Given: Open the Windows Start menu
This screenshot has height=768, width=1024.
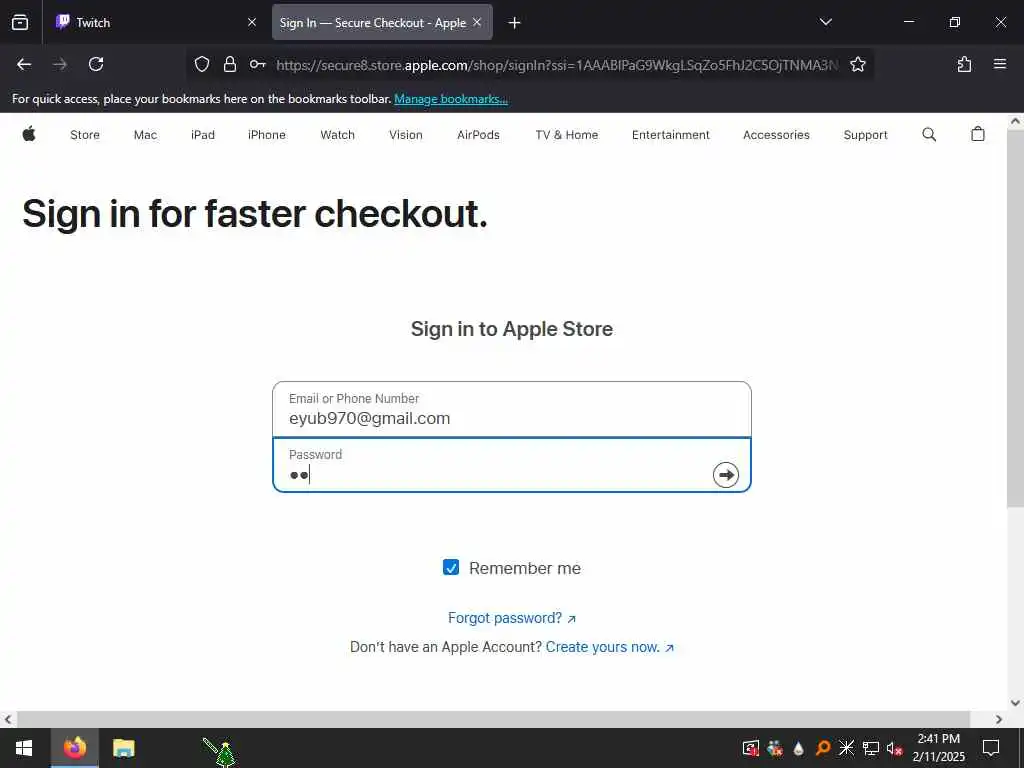Looking at the screenshot, I should point(24,748).
